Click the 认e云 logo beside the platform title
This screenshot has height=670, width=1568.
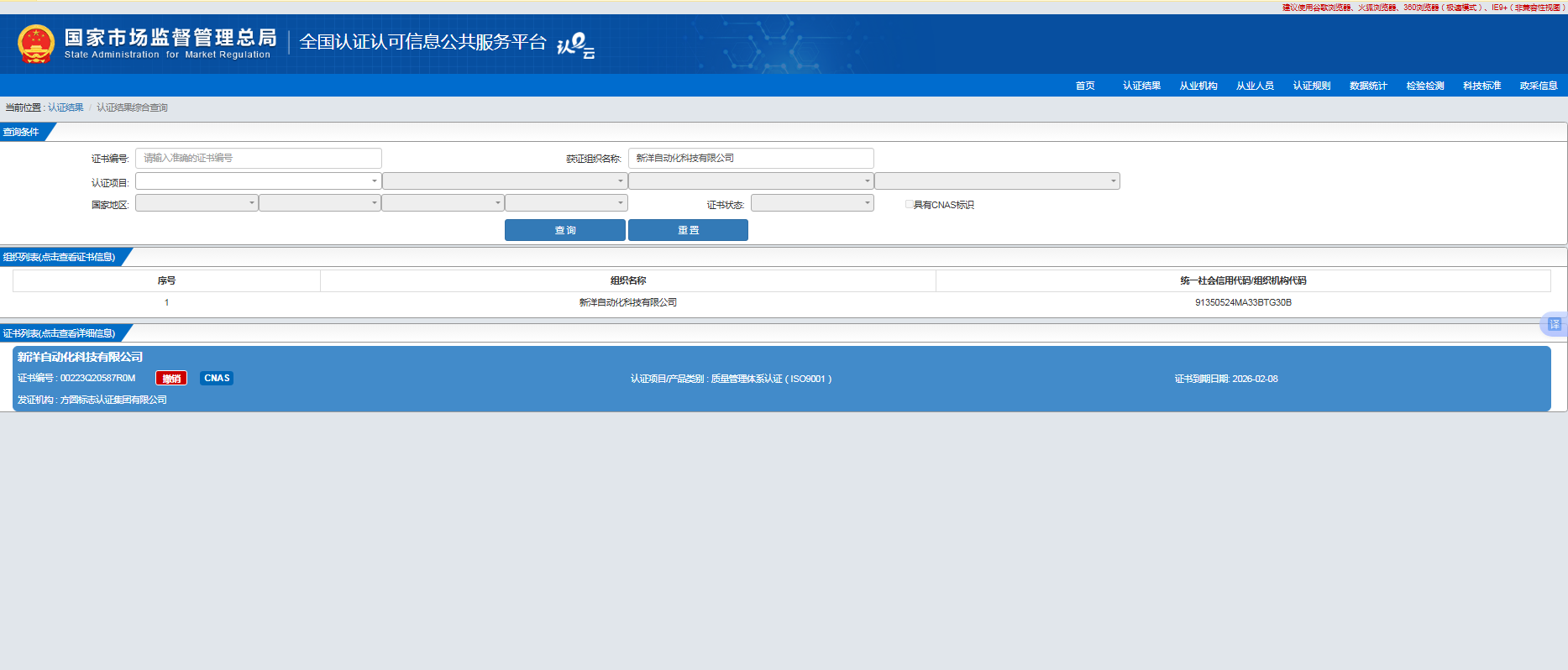(x=576, y=45)
